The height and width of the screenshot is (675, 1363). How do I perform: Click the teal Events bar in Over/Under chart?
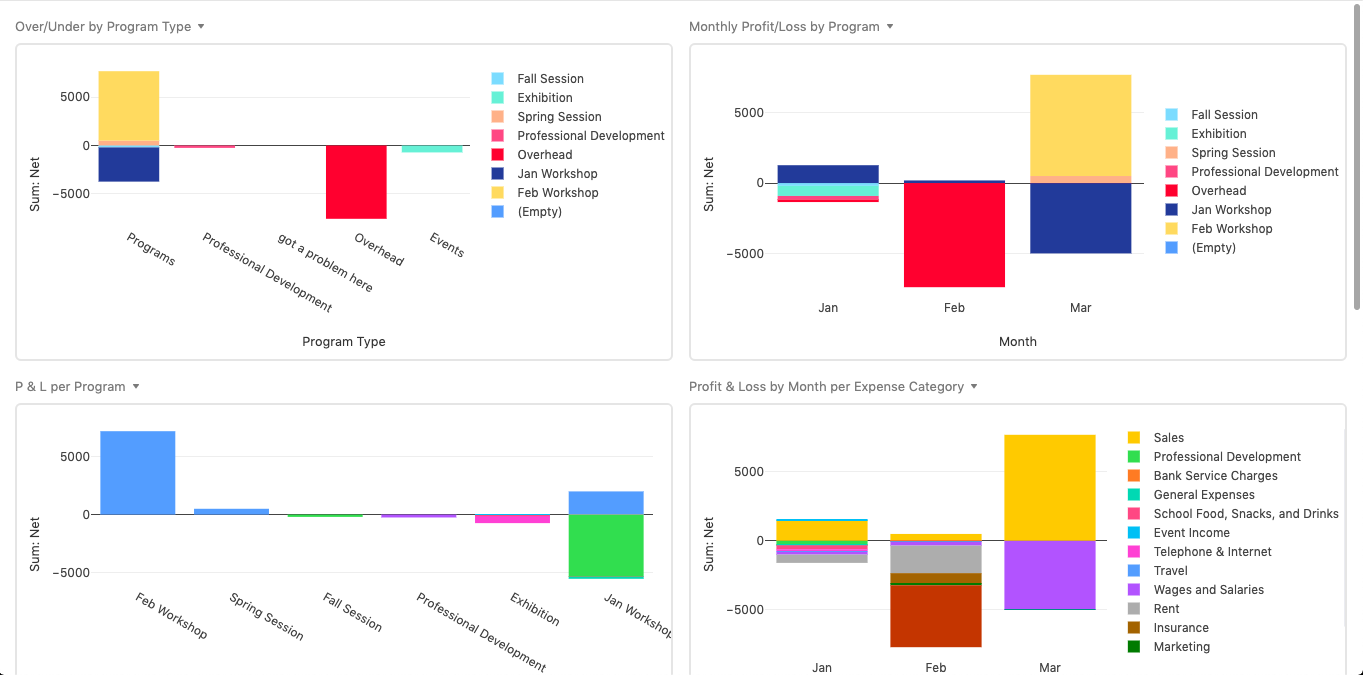tap(432, 149)
